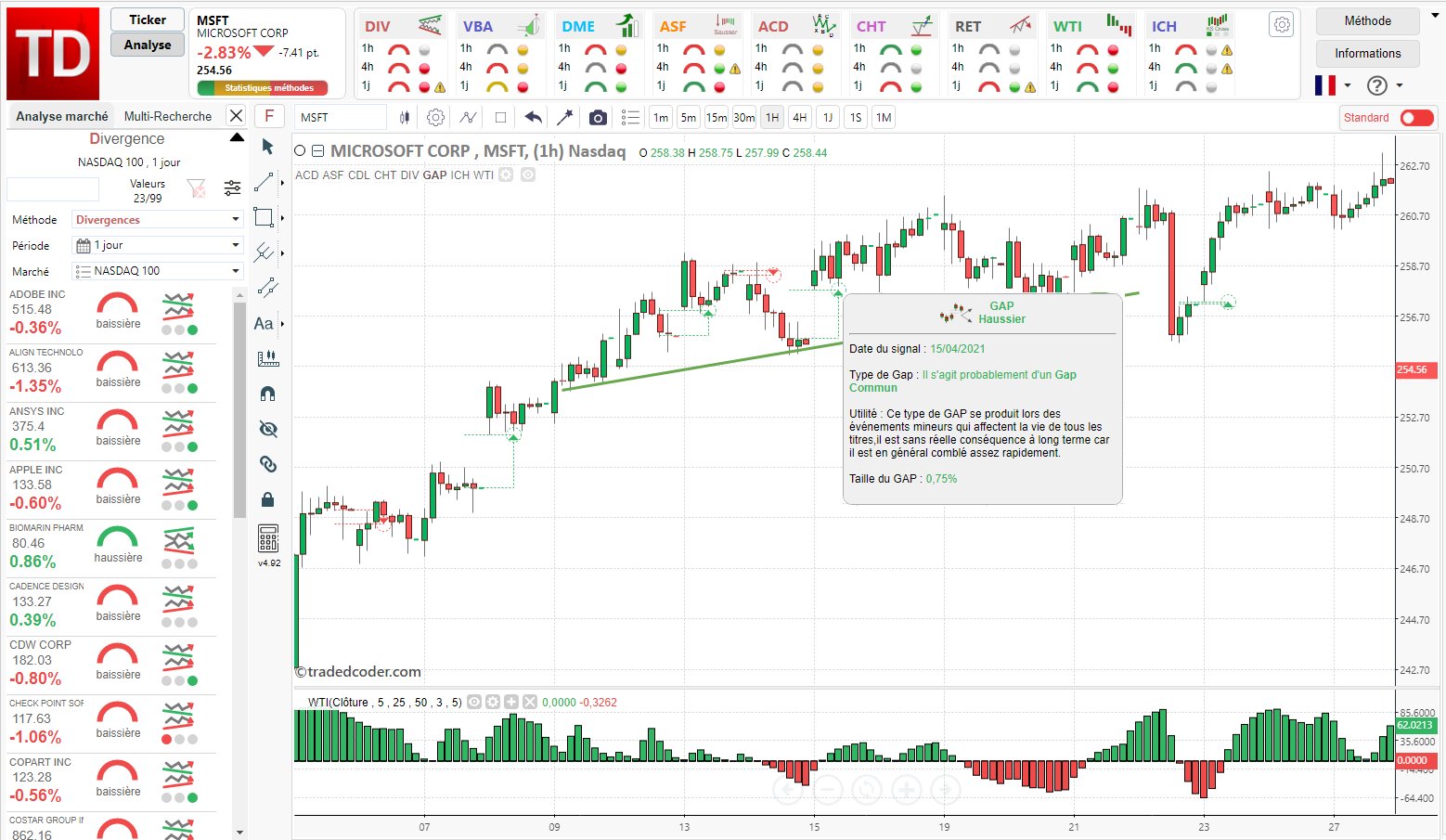Toggle the ACD indicator label
Viewport: 1446px width, 840px height.
[x=306, y=174]
